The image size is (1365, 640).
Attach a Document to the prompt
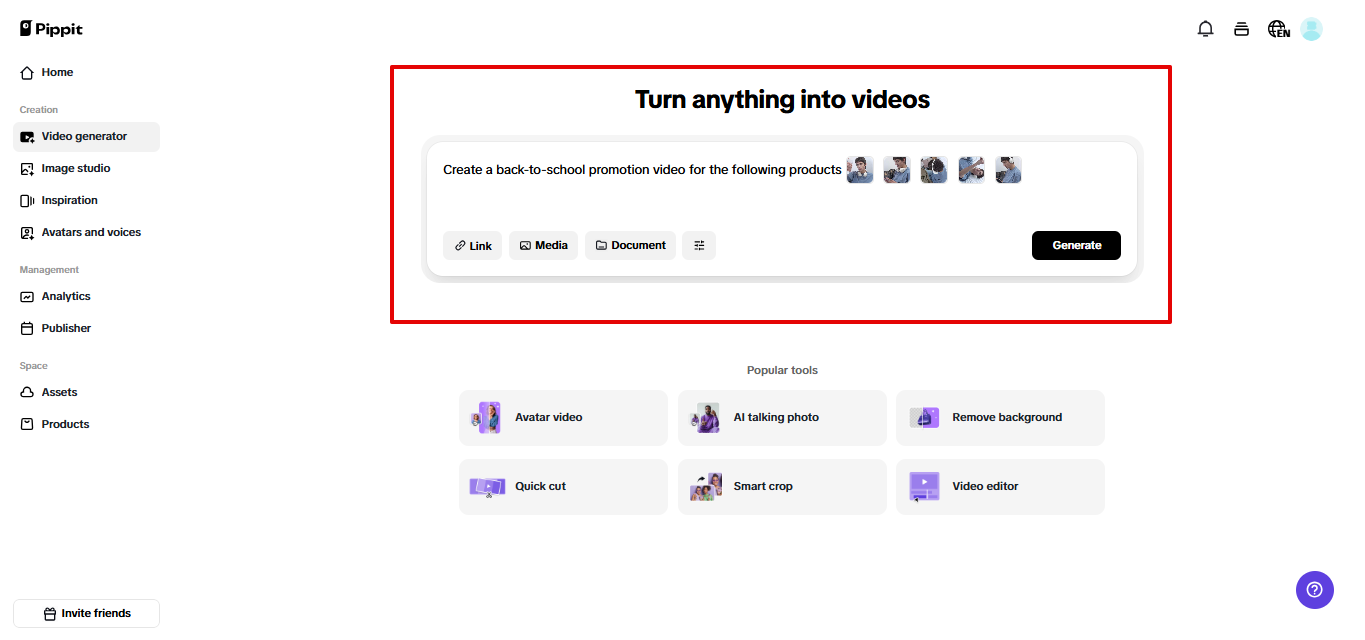click(x=630, y=245)
